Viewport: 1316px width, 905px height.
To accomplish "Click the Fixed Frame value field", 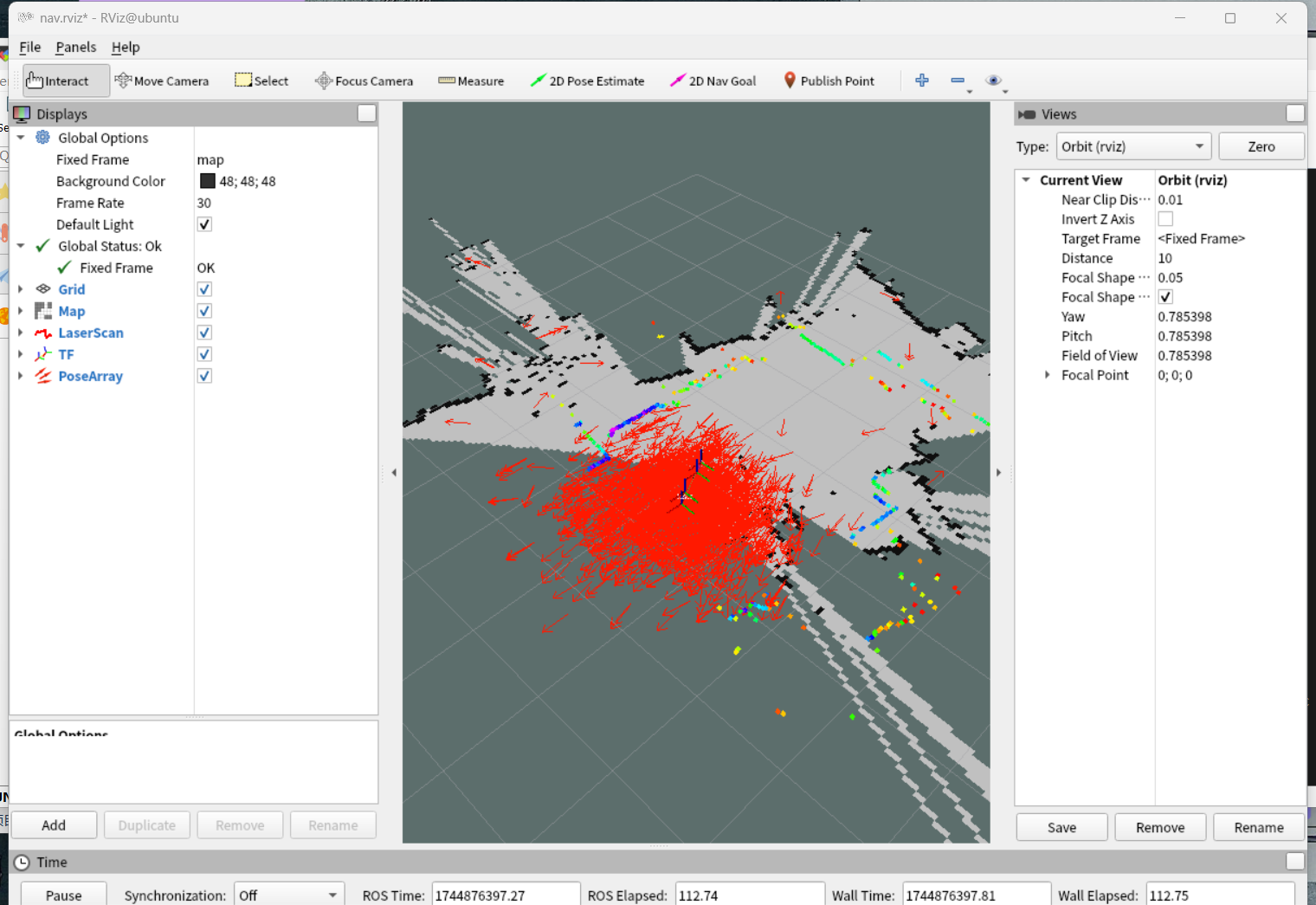I will [x=284, y=159].
